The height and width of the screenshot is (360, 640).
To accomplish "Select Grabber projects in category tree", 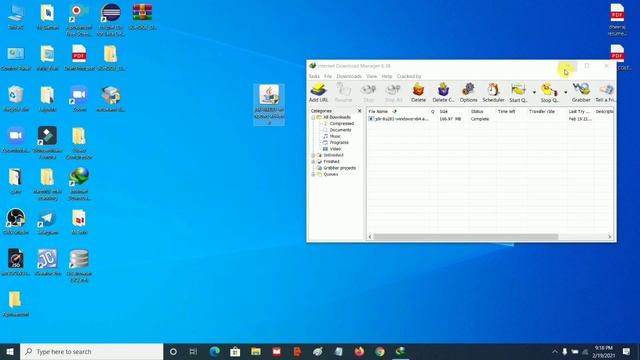I will (x=339, y=168).
